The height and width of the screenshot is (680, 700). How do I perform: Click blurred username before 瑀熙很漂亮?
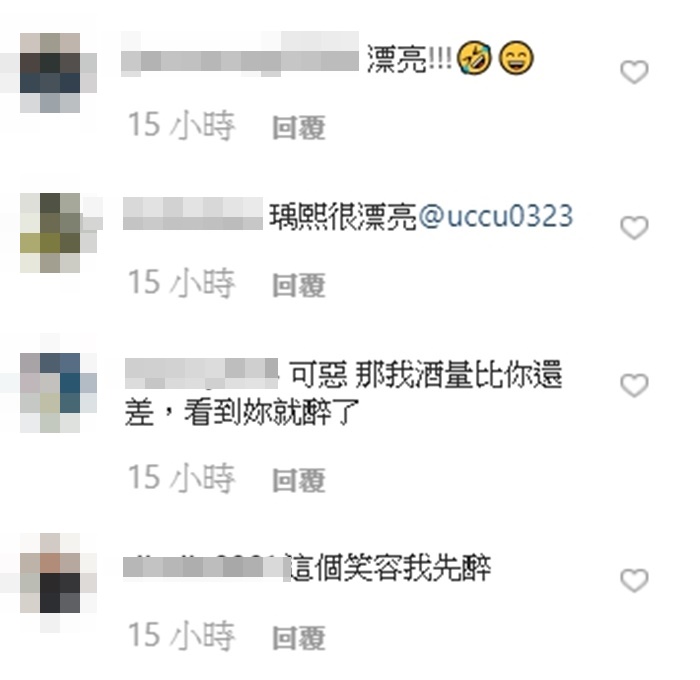(x=193, y=214)
